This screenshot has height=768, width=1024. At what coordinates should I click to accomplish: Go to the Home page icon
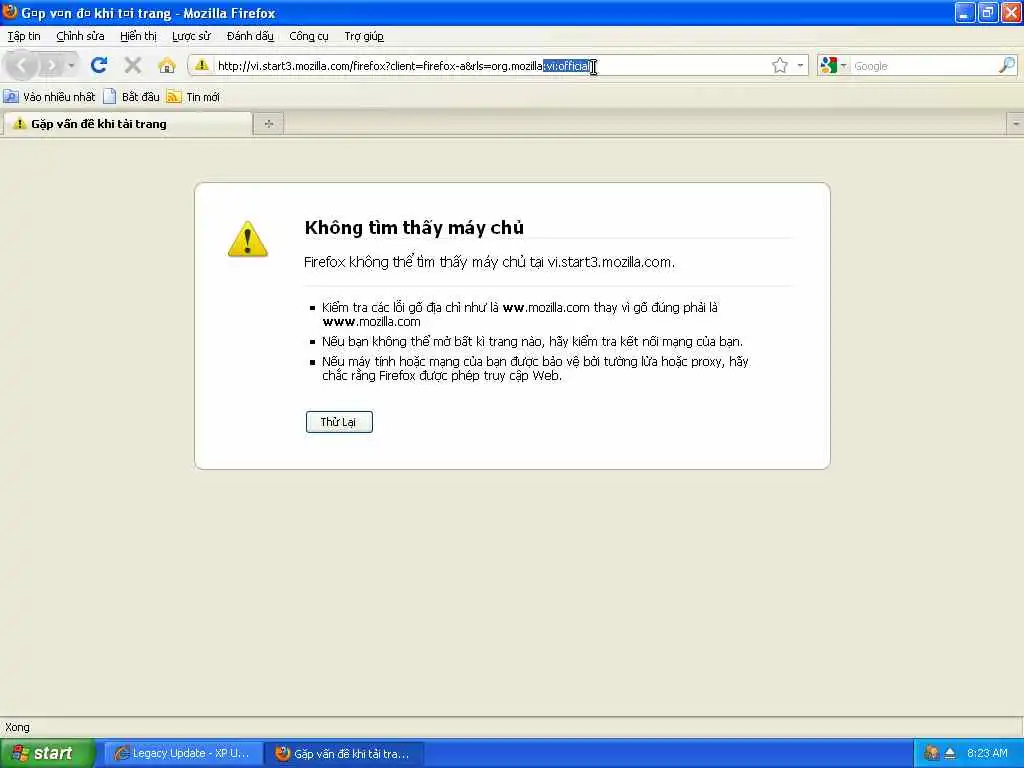tap(167, 65)
